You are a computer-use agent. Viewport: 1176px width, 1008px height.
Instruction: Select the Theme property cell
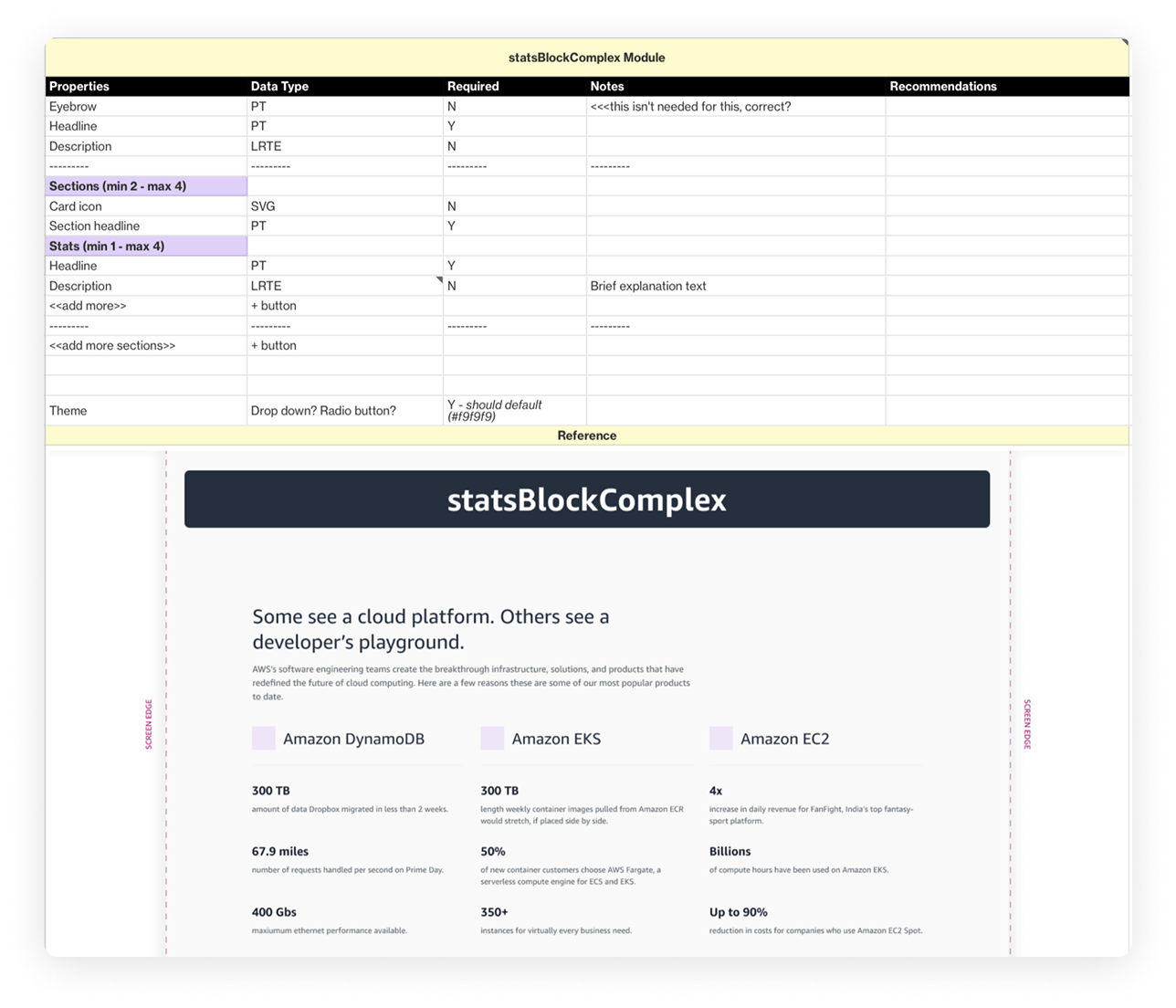click(x=146, y=410)
